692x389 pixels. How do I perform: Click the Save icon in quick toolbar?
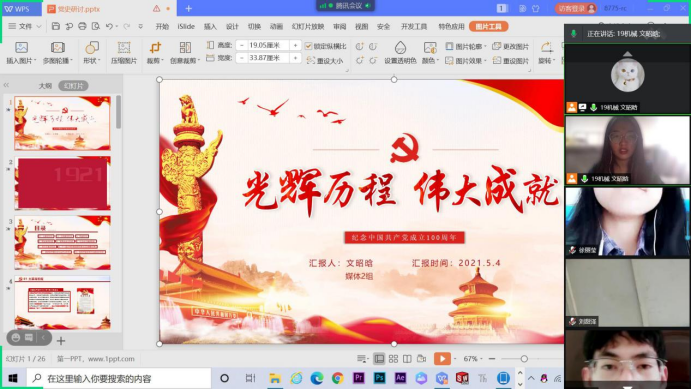tap(56, 26)
